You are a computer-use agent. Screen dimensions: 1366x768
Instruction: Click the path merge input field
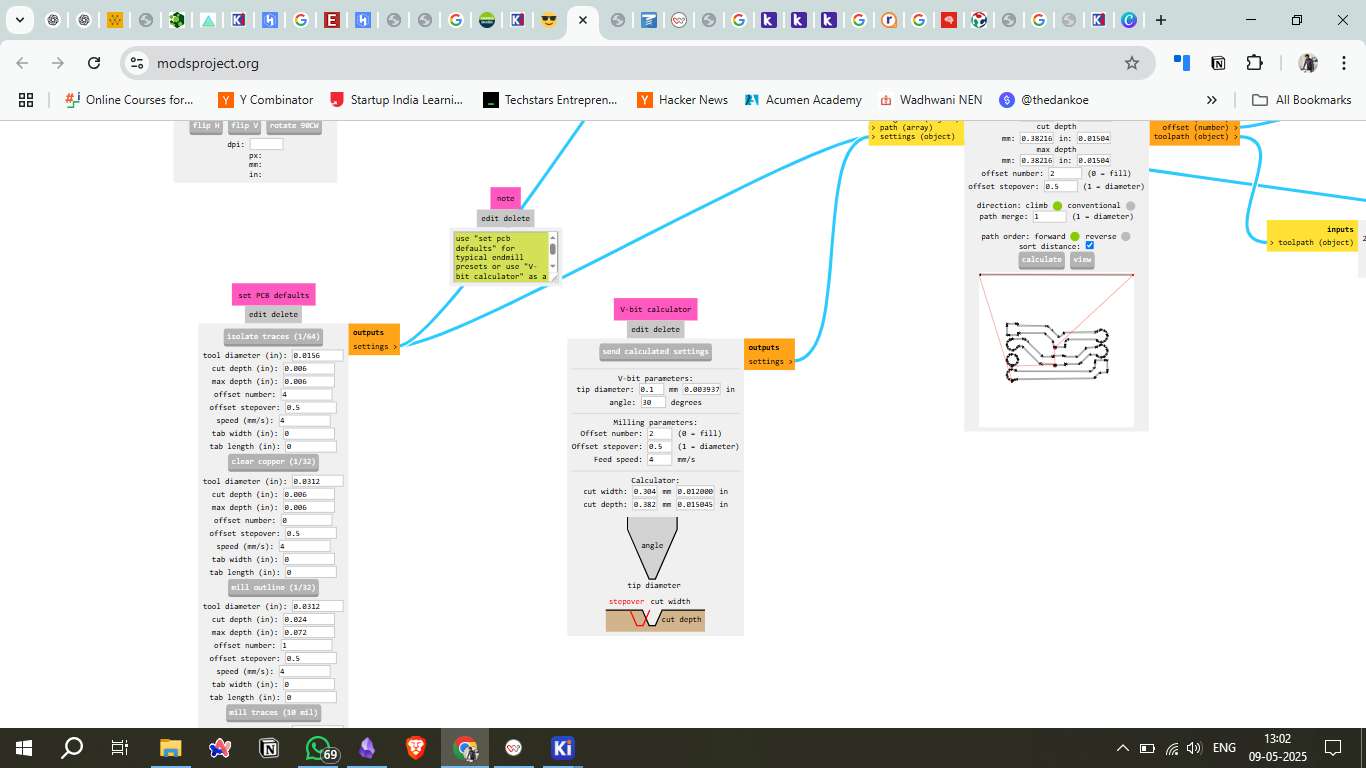tap(1050, 217)
